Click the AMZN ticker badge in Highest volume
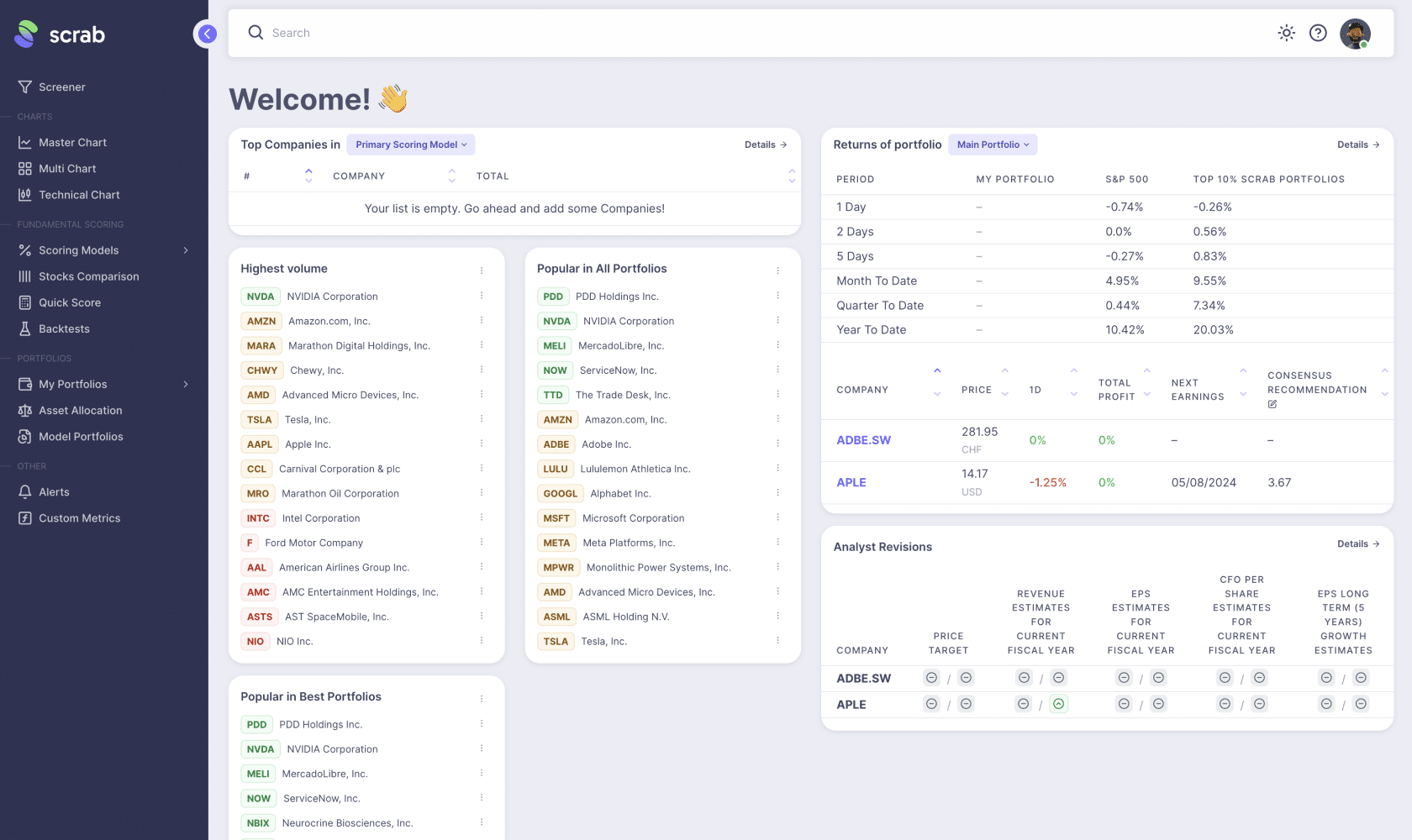Screen dimensions: 1412x840 pos(261,321)
